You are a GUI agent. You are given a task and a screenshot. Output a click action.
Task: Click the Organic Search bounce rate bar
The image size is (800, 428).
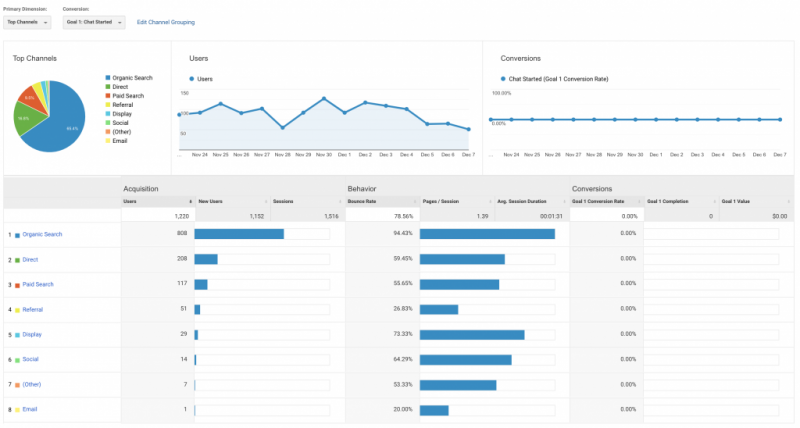pyautogui.click(x=487, y=234)
